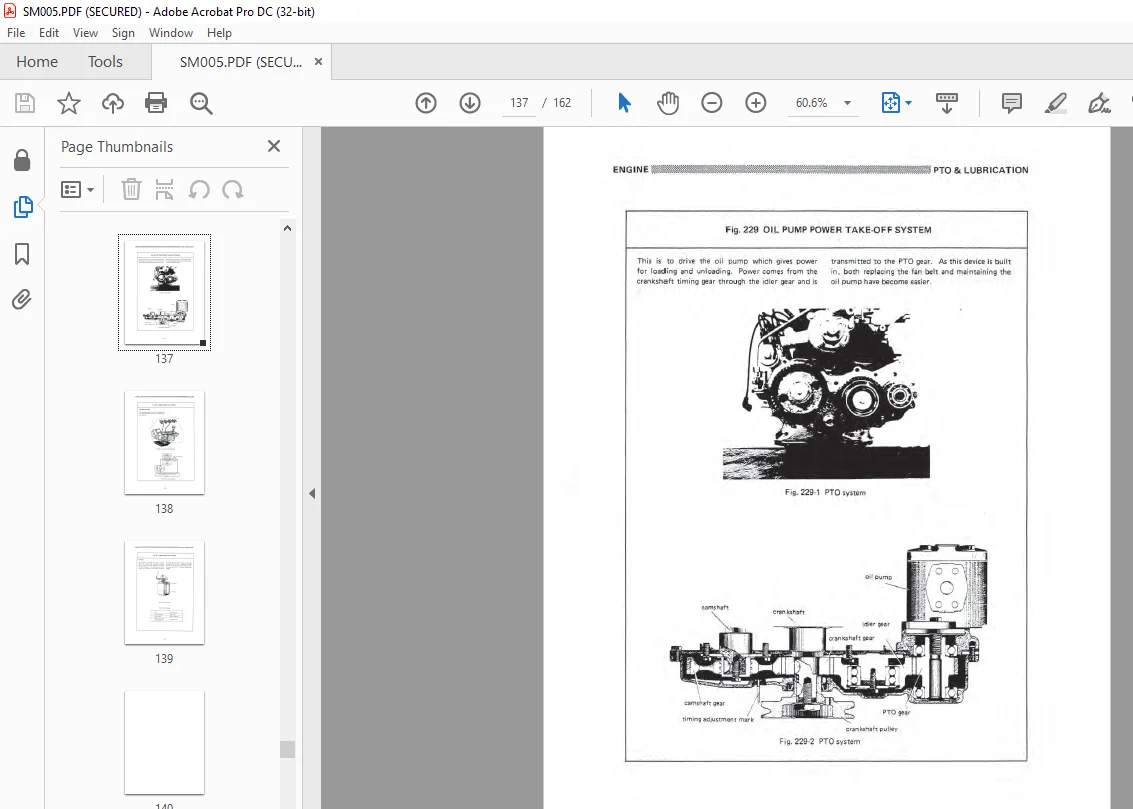Close the Page Thumbnails panel
This screenshot has height=809, width=1133.
[274, 146]
